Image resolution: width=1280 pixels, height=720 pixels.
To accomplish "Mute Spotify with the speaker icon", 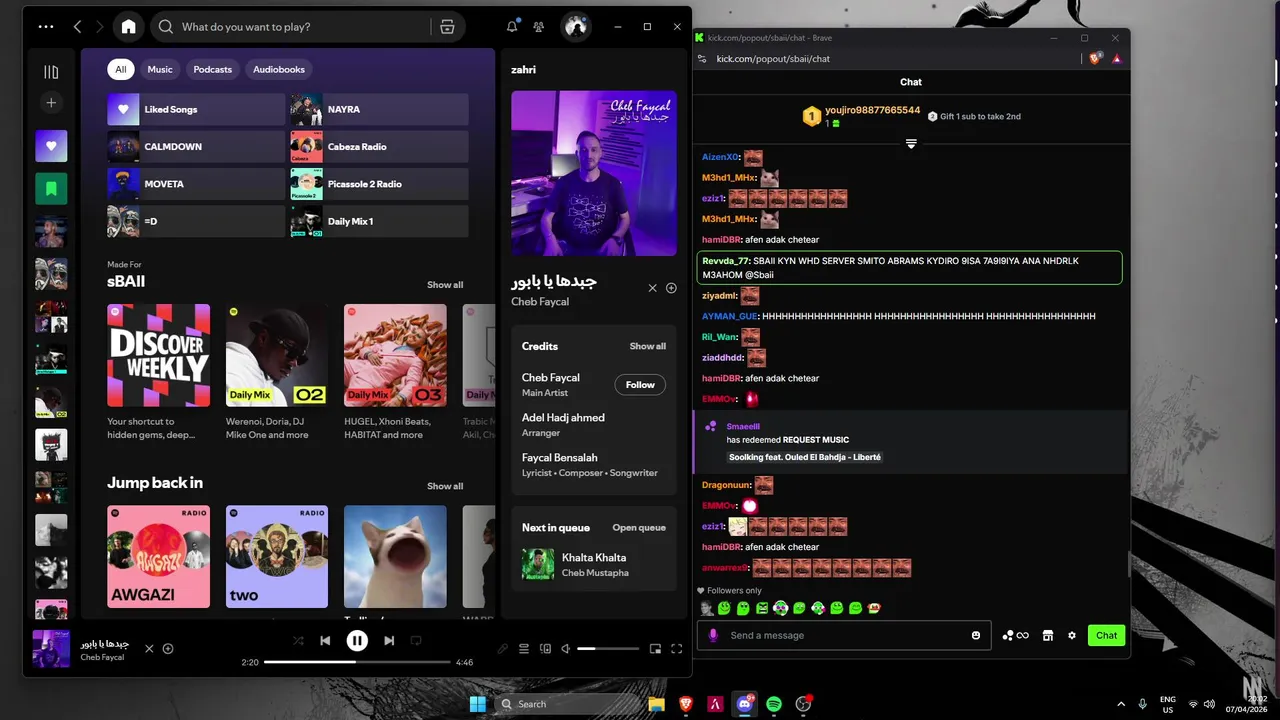I will 565,649.
